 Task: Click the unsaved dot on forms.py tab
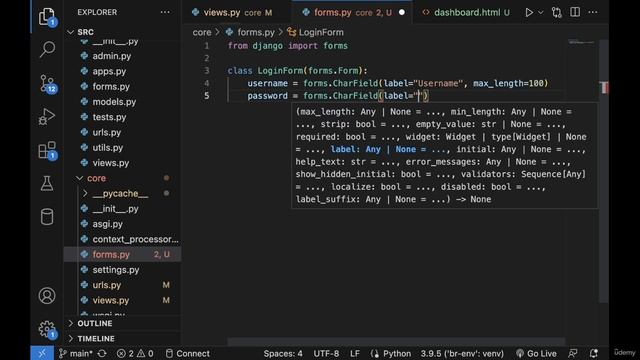[402, 13]
